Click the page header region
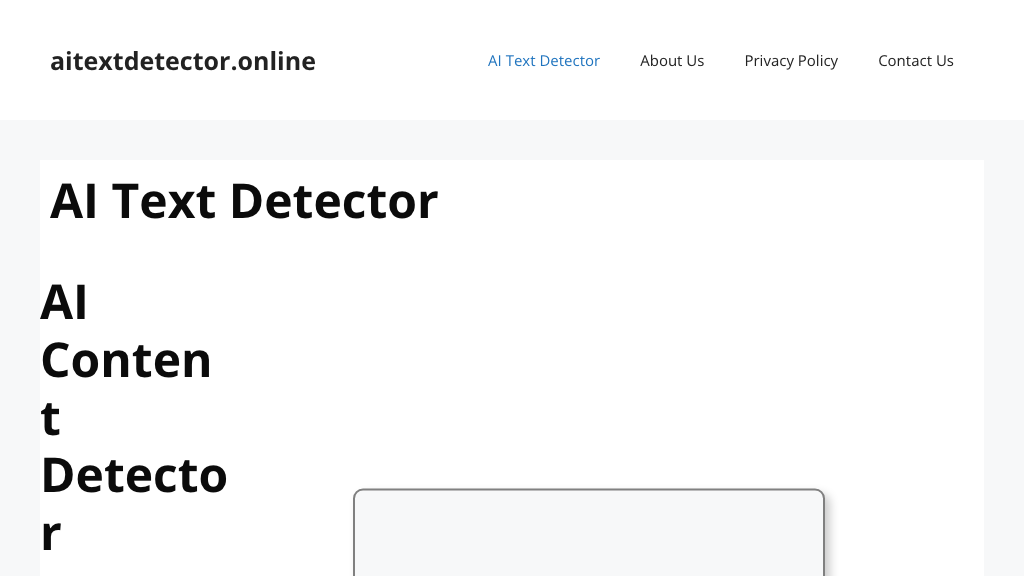Screen dimensions: 1024x576 pos(512,60)
